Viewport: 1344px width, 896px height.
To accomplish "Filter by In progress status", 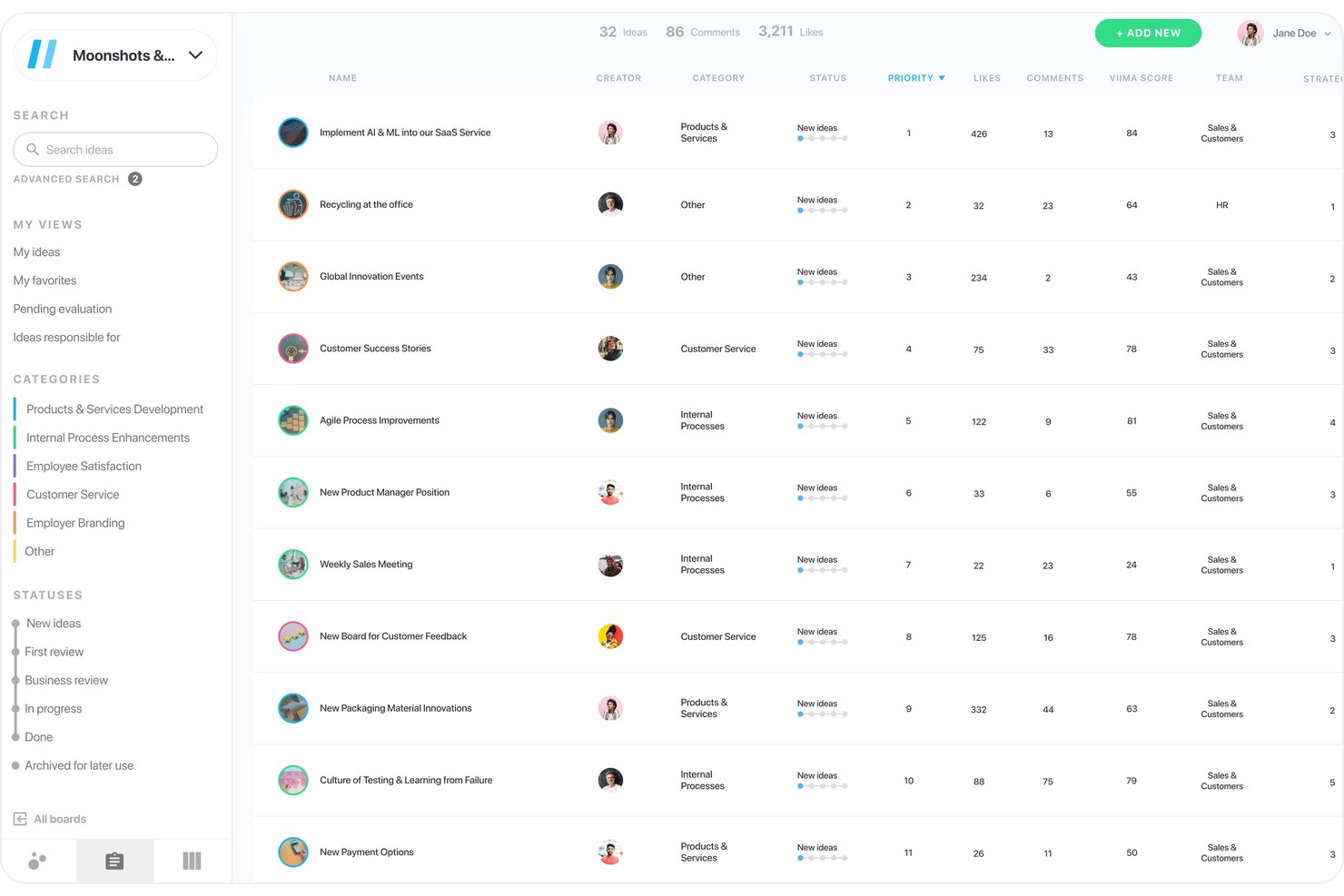I will 53,709.
